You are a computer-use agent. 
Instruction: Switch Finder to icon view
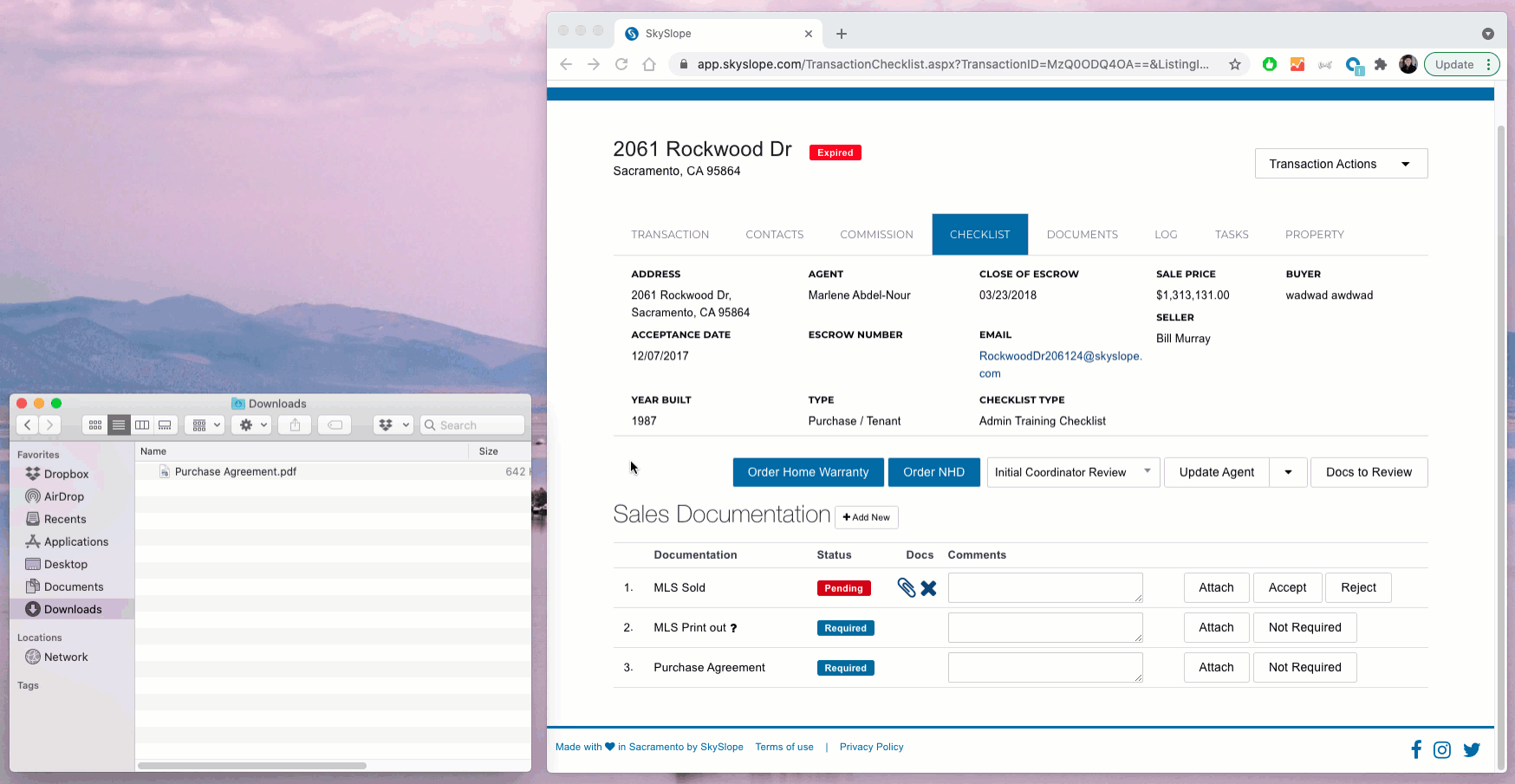pyautogui.click(x=95, y=425)
